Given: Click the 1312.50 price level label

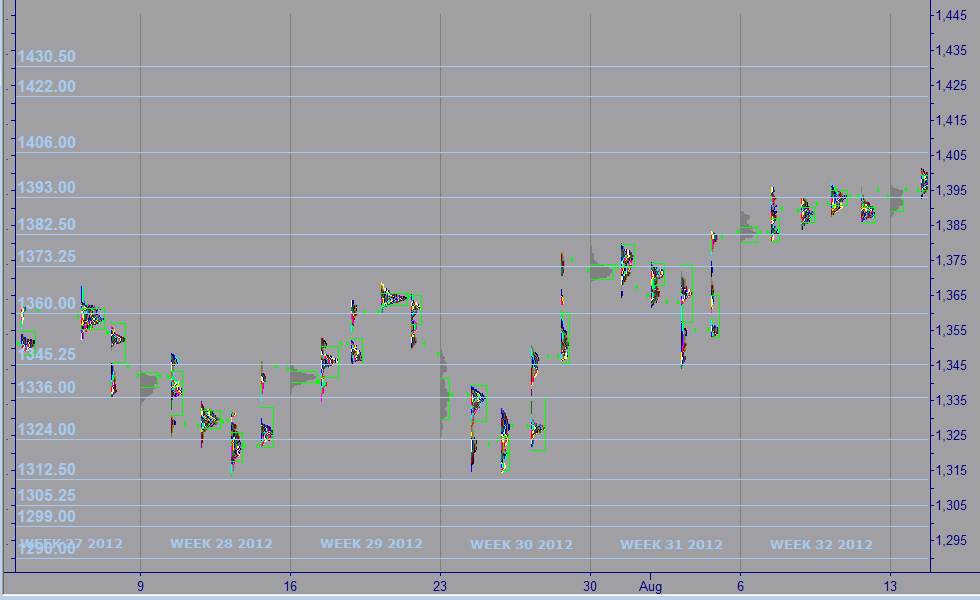Looking at the screenshot, I should tap(46, 470).
